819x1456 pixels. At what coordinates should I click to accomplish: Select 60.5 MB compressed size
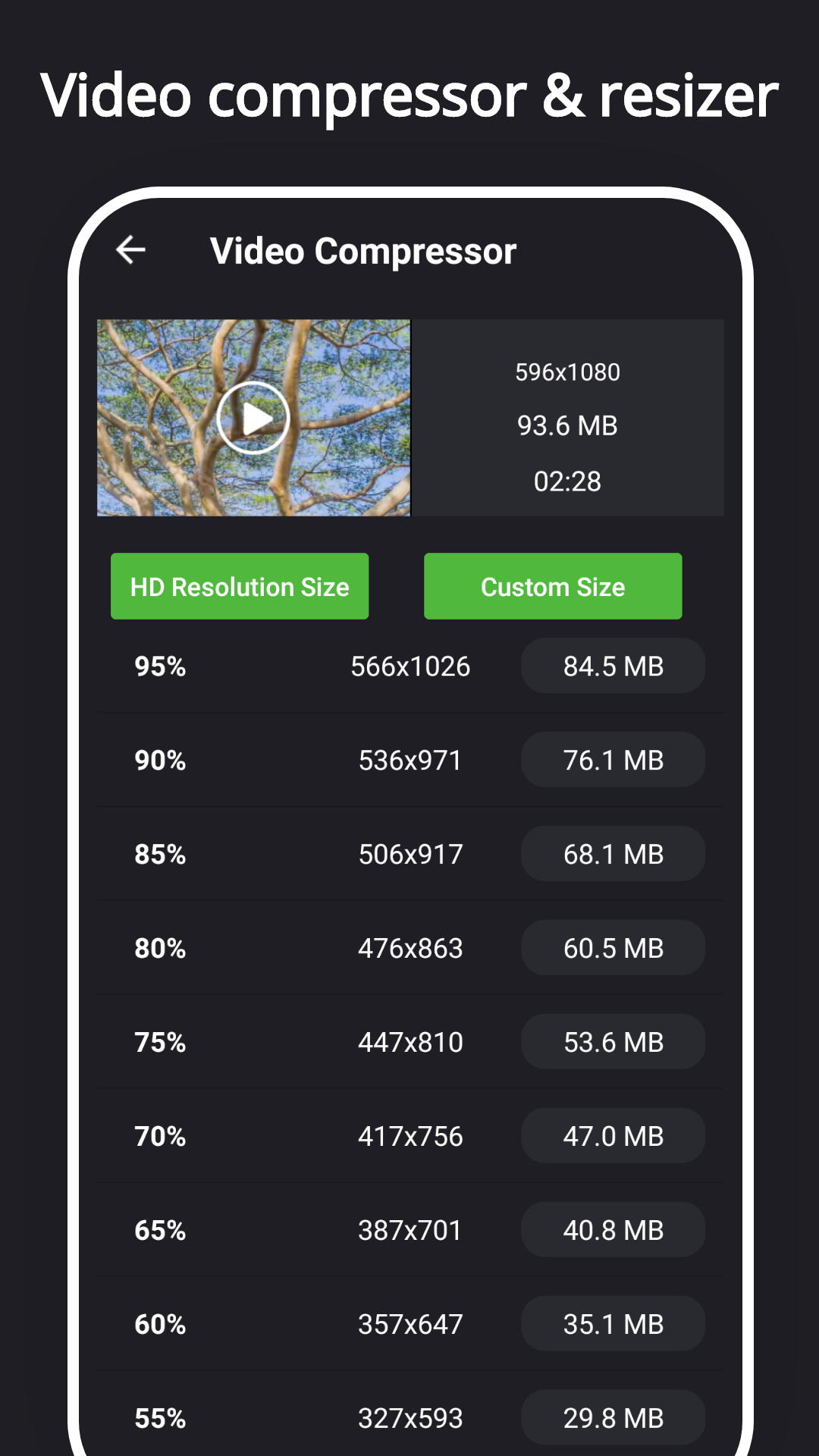point(613,948)
